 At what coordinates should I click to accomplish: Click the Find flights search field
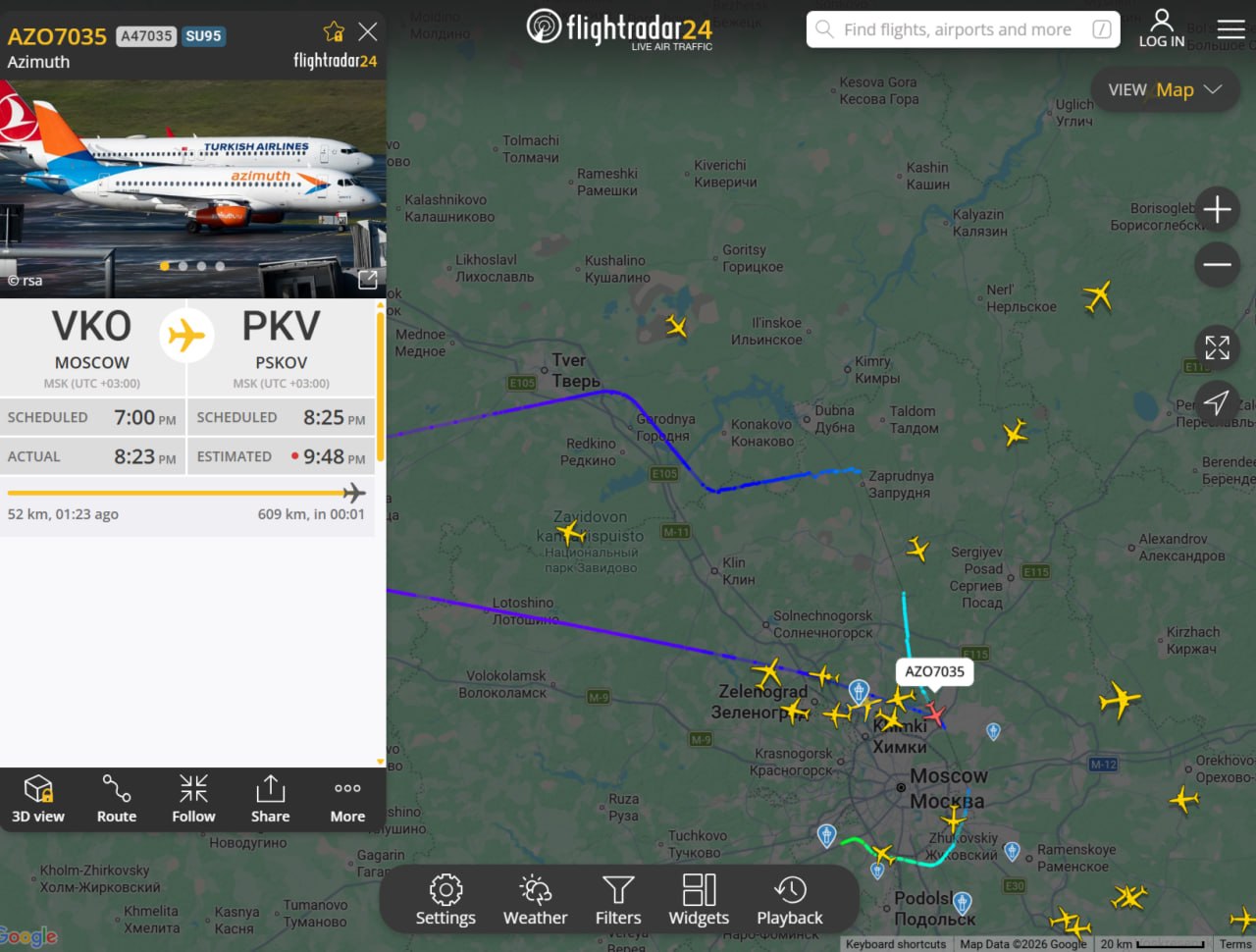pyautogui.click(x=963, y=29)
